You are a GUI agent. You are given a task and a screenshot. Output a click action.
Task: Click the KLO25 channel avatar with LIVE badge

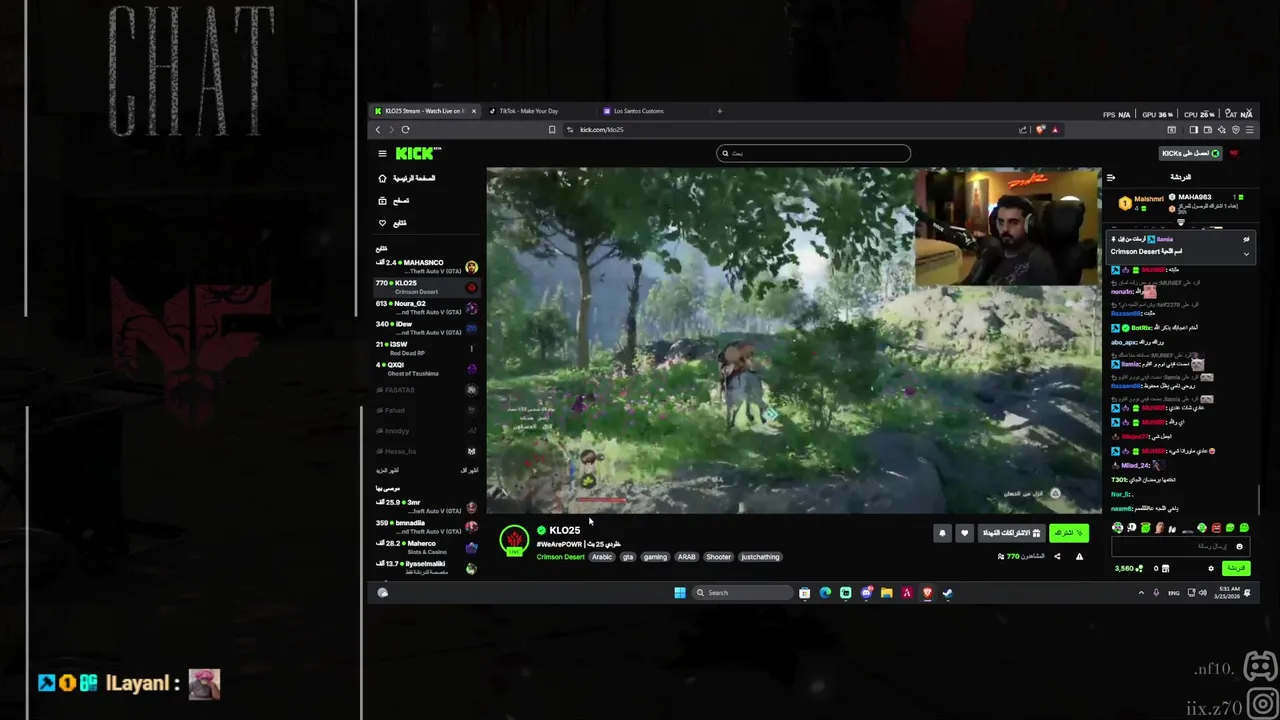[514, 541]
